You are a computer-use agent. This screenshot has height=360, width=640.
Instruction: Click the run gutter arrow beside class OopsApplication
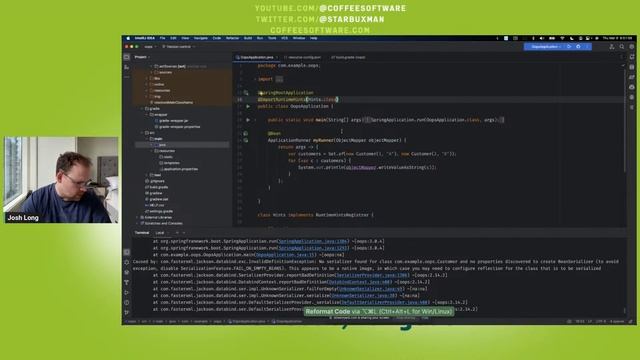point(248,106)
